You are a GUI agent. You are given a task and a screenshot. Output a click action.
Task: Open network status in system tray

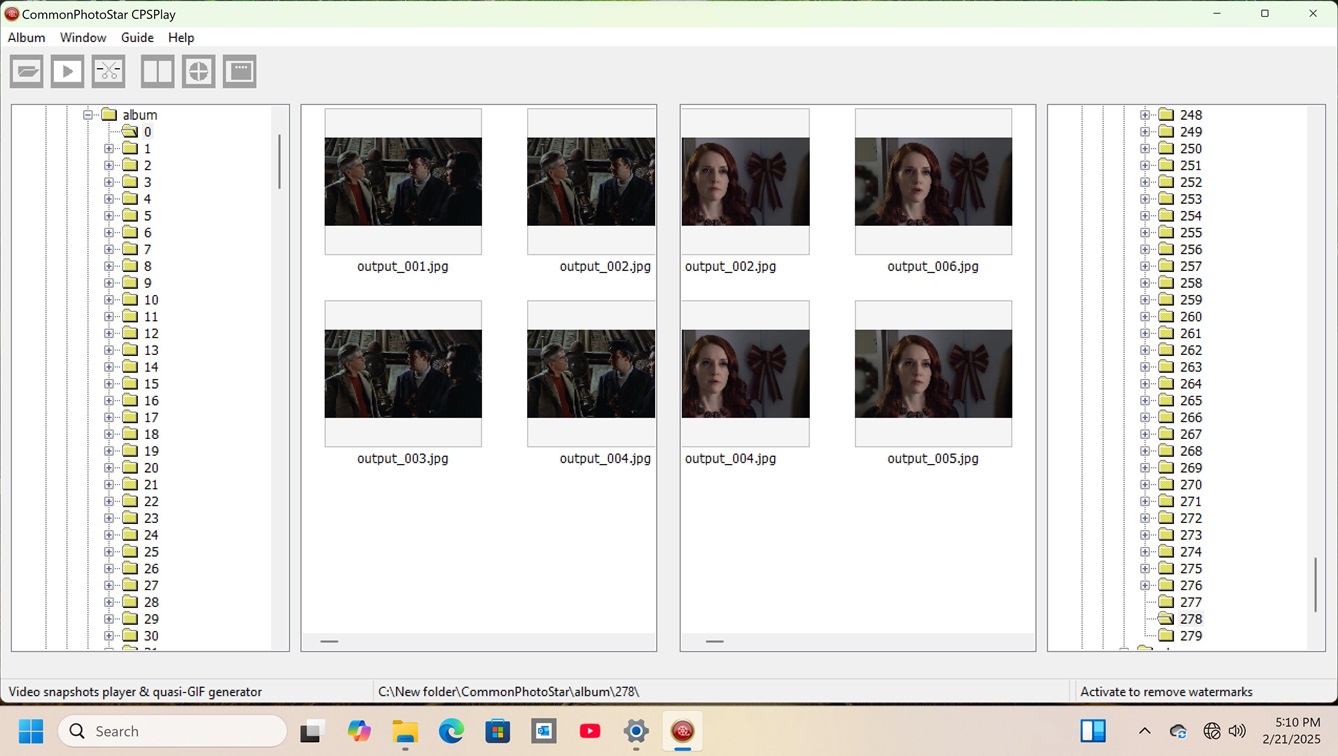coord(1212,731)
